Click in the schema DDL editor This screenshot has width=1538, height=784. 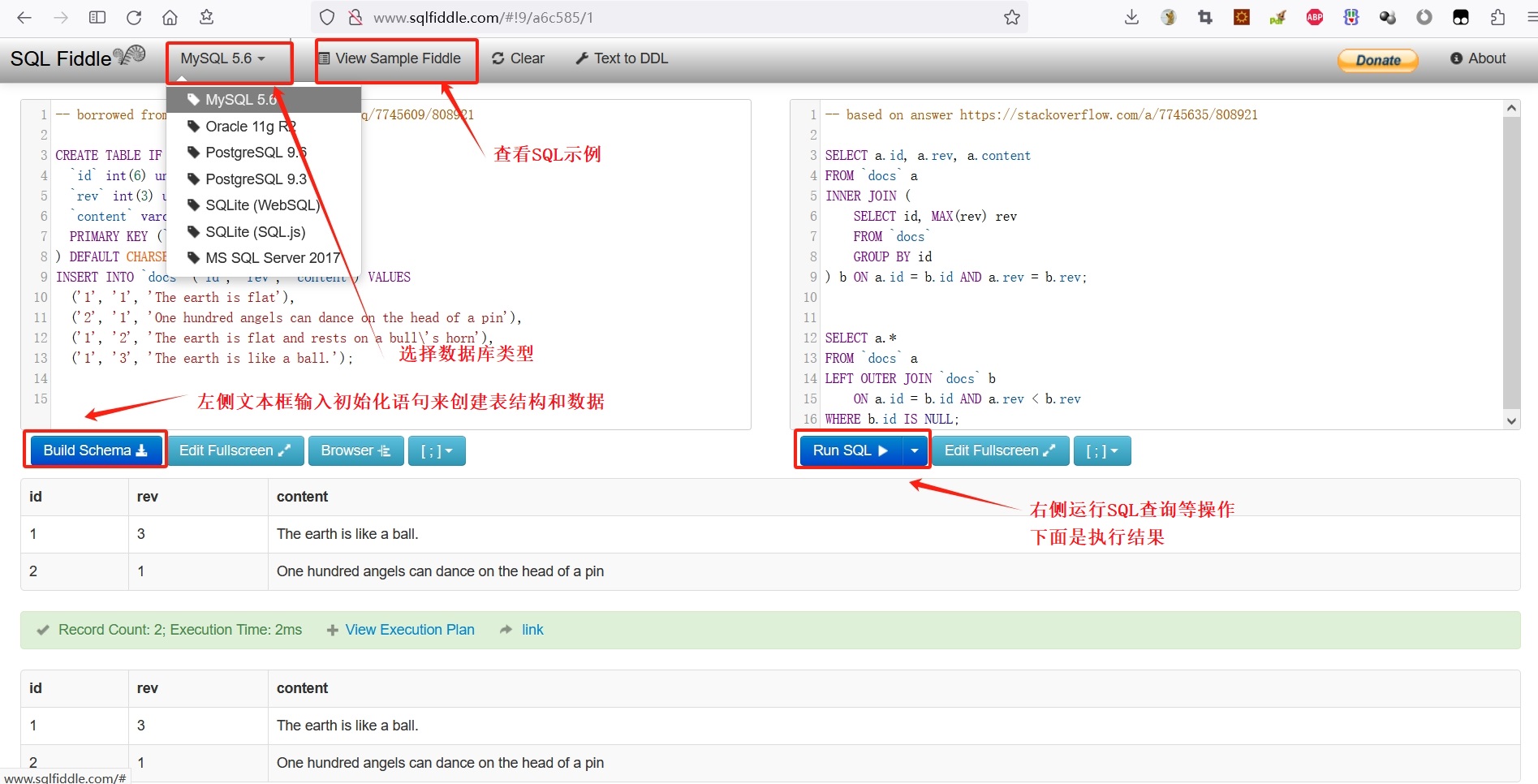point(401,265)
